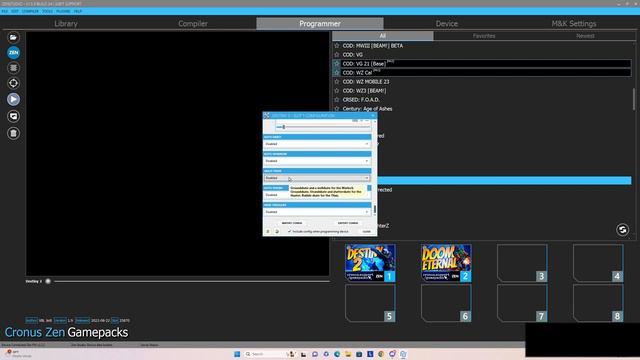
Task: Click the small trash icon at dialog bottom
Action: pos(268,231)
